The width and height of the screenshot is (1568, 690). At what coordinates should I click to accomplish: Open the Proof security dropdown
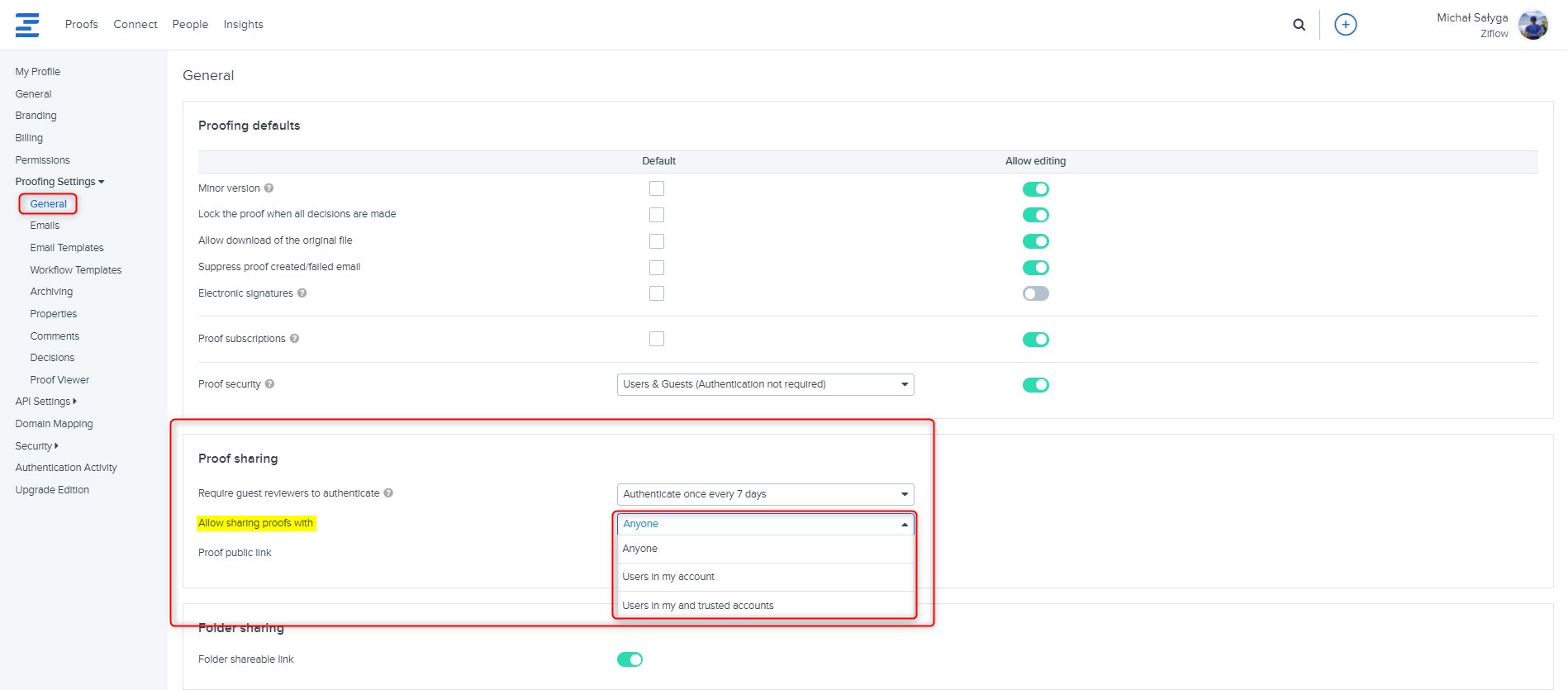(765, 384)
